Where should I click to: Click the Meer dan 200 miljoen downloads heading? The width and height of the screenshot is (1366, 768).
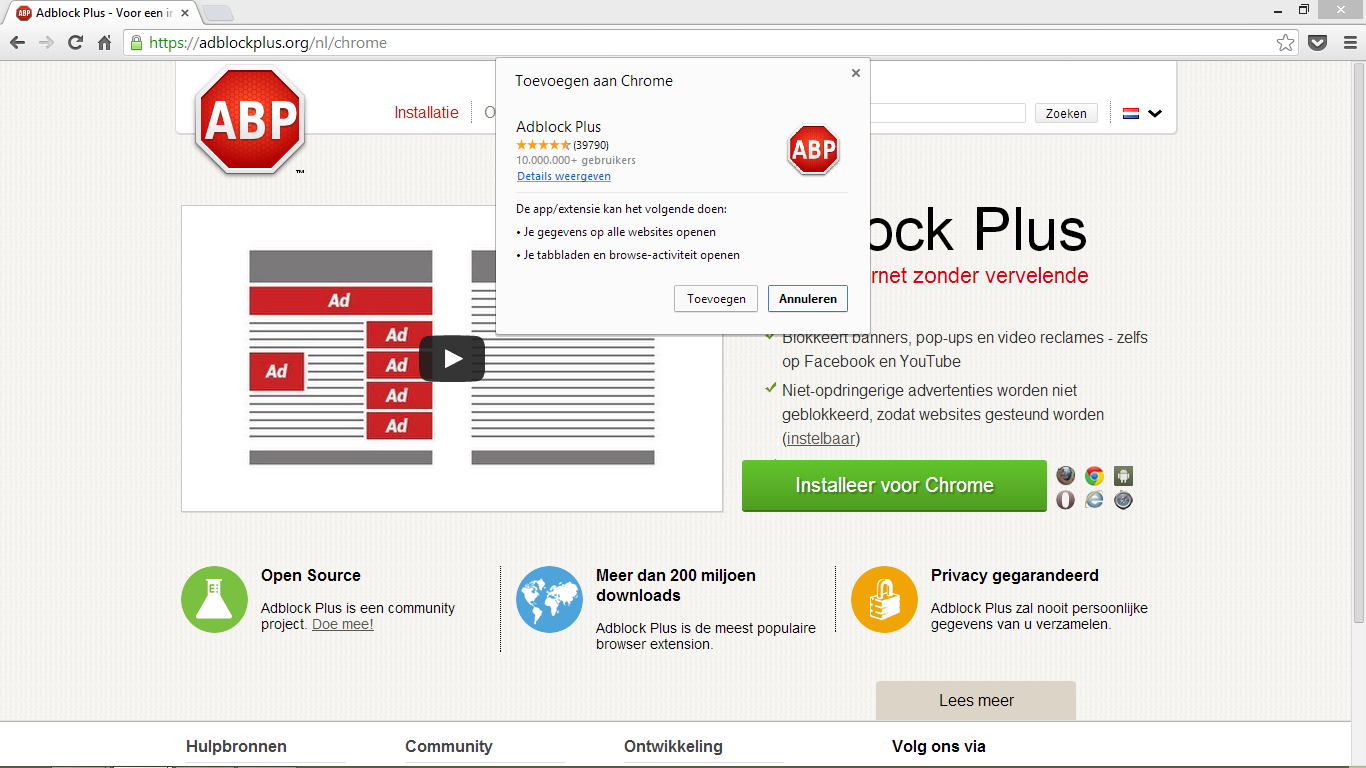676,585
